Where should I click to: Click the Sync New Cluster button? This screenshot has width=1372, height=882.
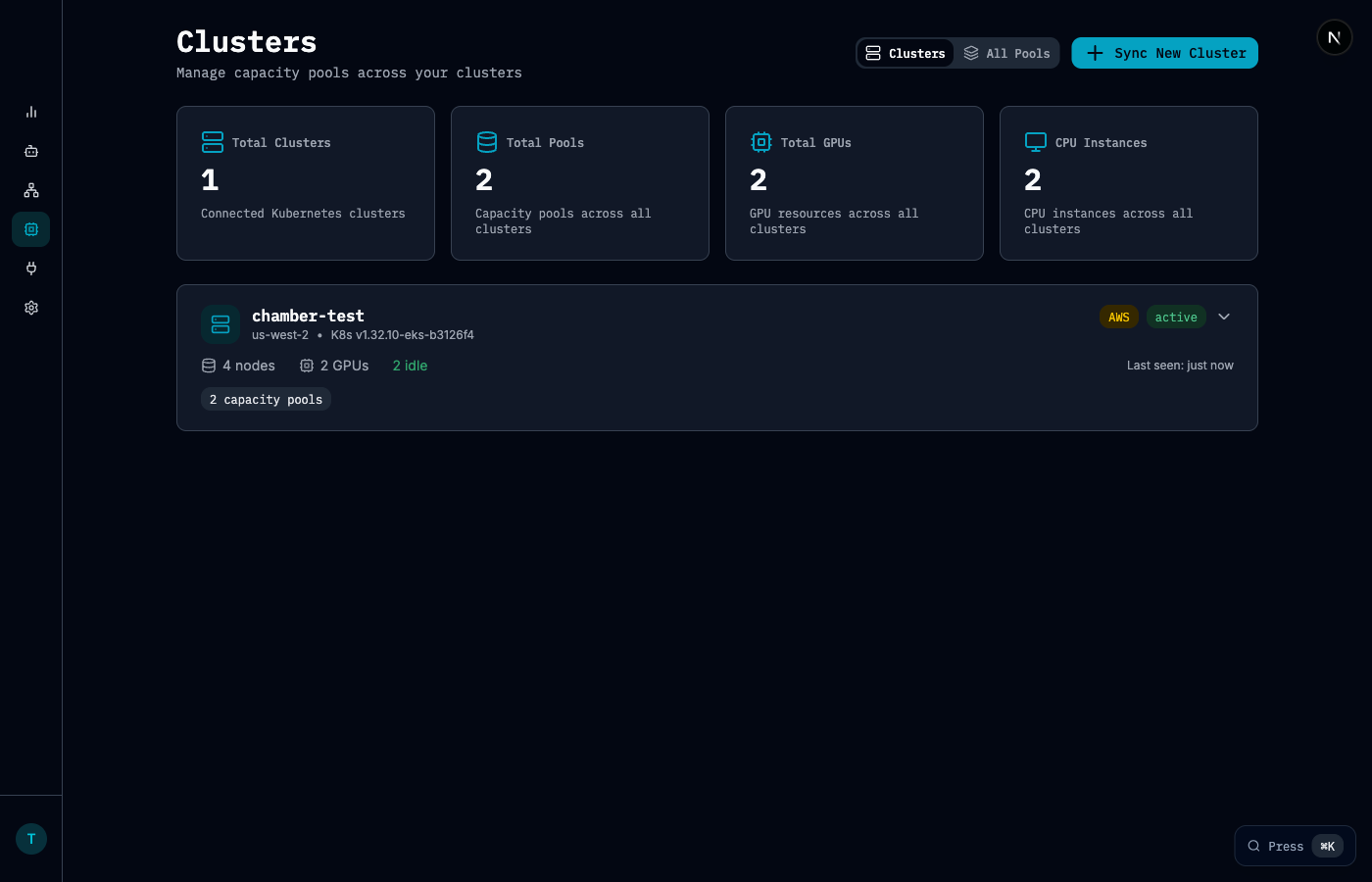(x=1164, y=53)
